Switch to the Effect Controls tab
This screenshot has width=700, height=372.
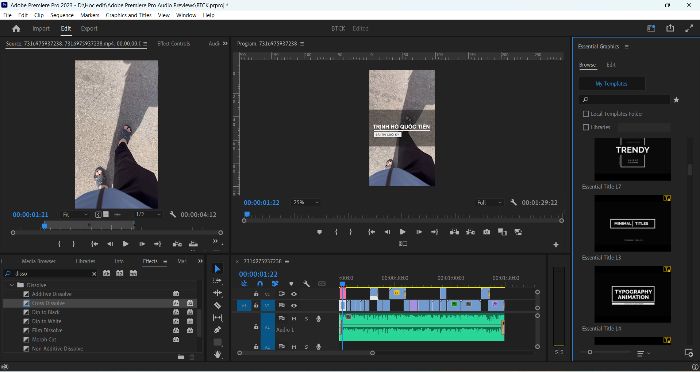[174, 44]
